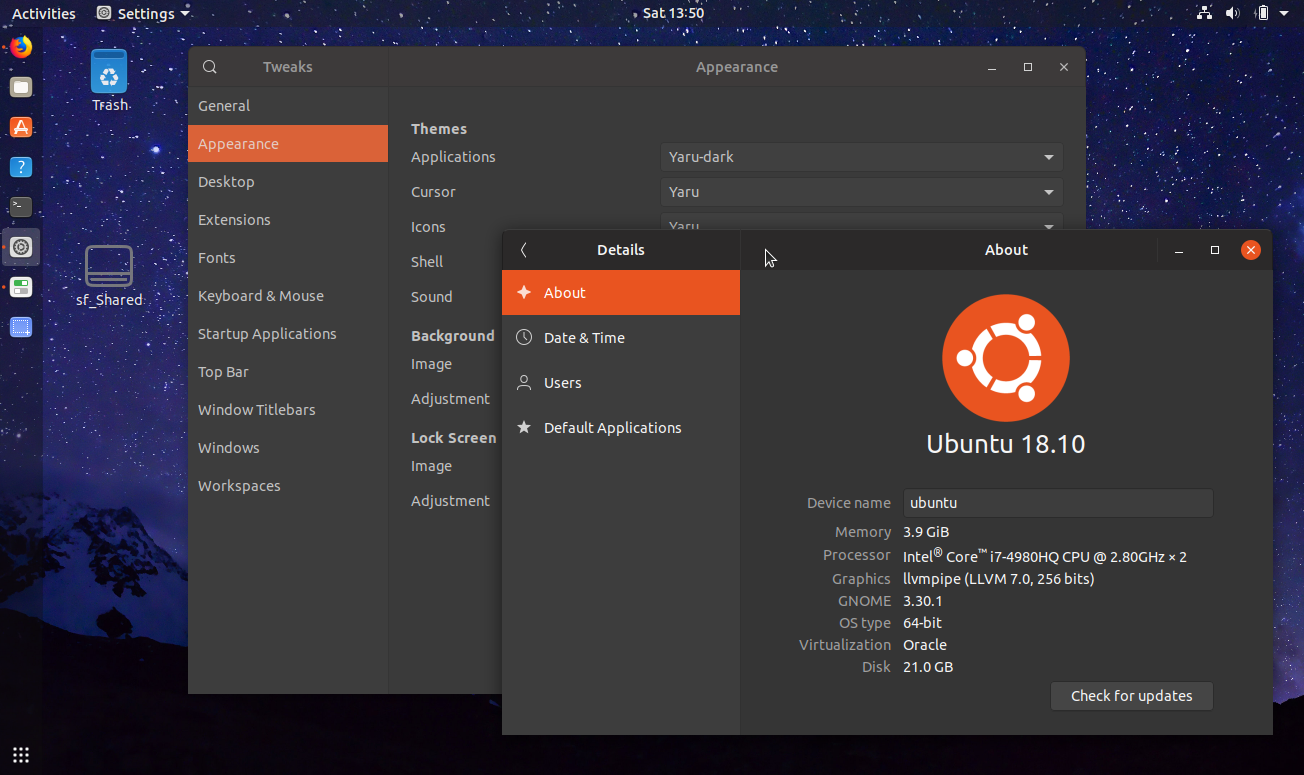Image resolution: width=1304 pixels, height=775 pixels.
Task: Open Windows section in Tweaks
Action: [x=288, y=448]
